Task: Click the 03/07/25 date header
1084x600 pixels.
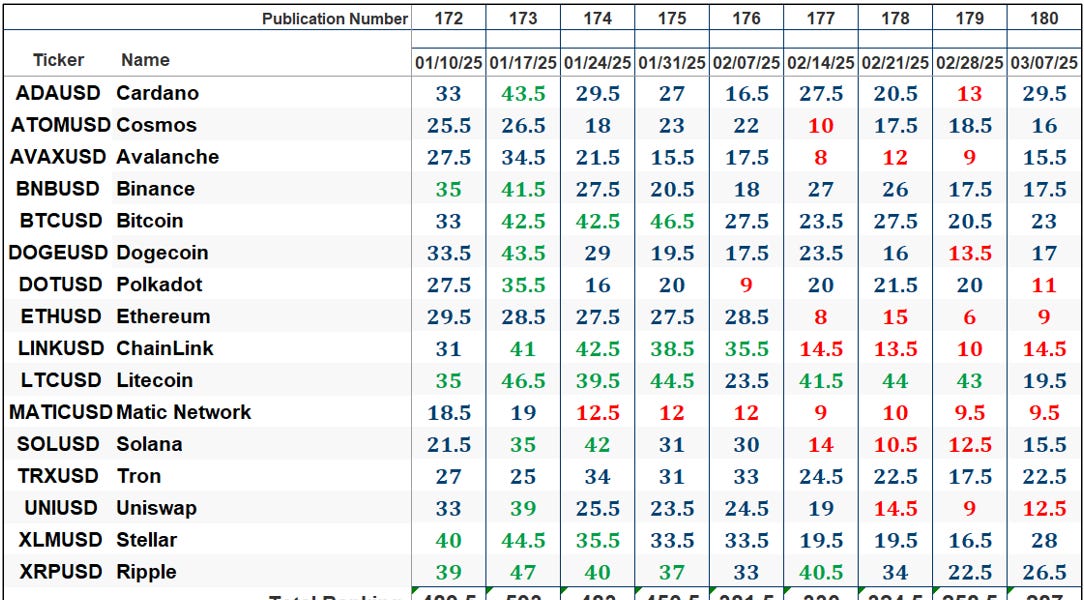Action: click(1044, 63)
